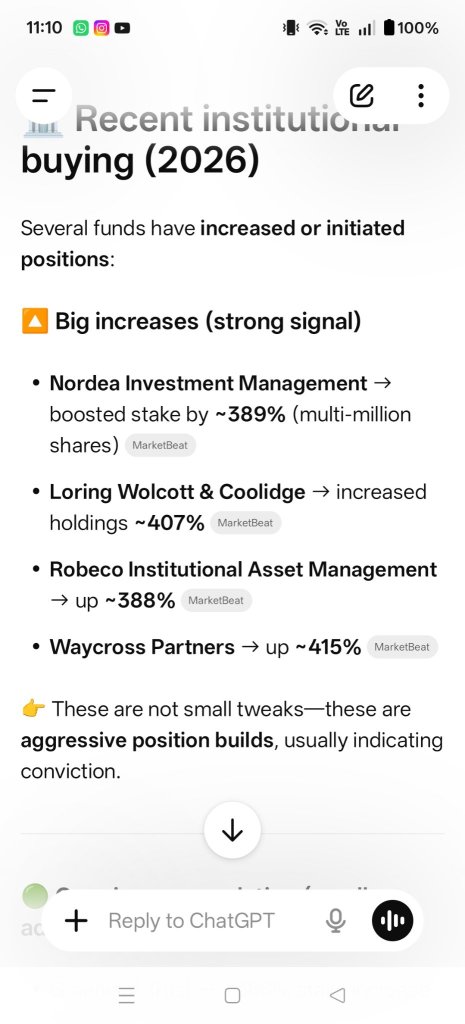Tap the battery 100% status indicator
This screenshot has height=1024, width=465.
click(x=410, y=28)
